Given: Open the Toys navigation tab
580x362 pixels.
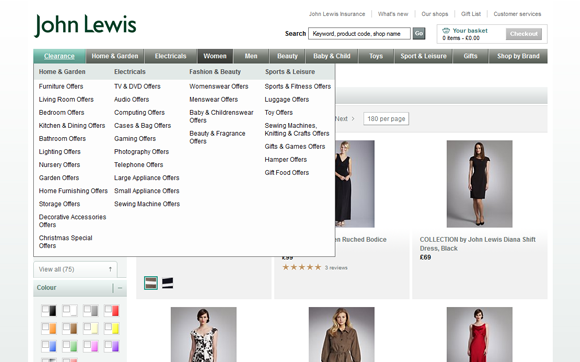Looking at the screenshot, I should coord(376,56).
